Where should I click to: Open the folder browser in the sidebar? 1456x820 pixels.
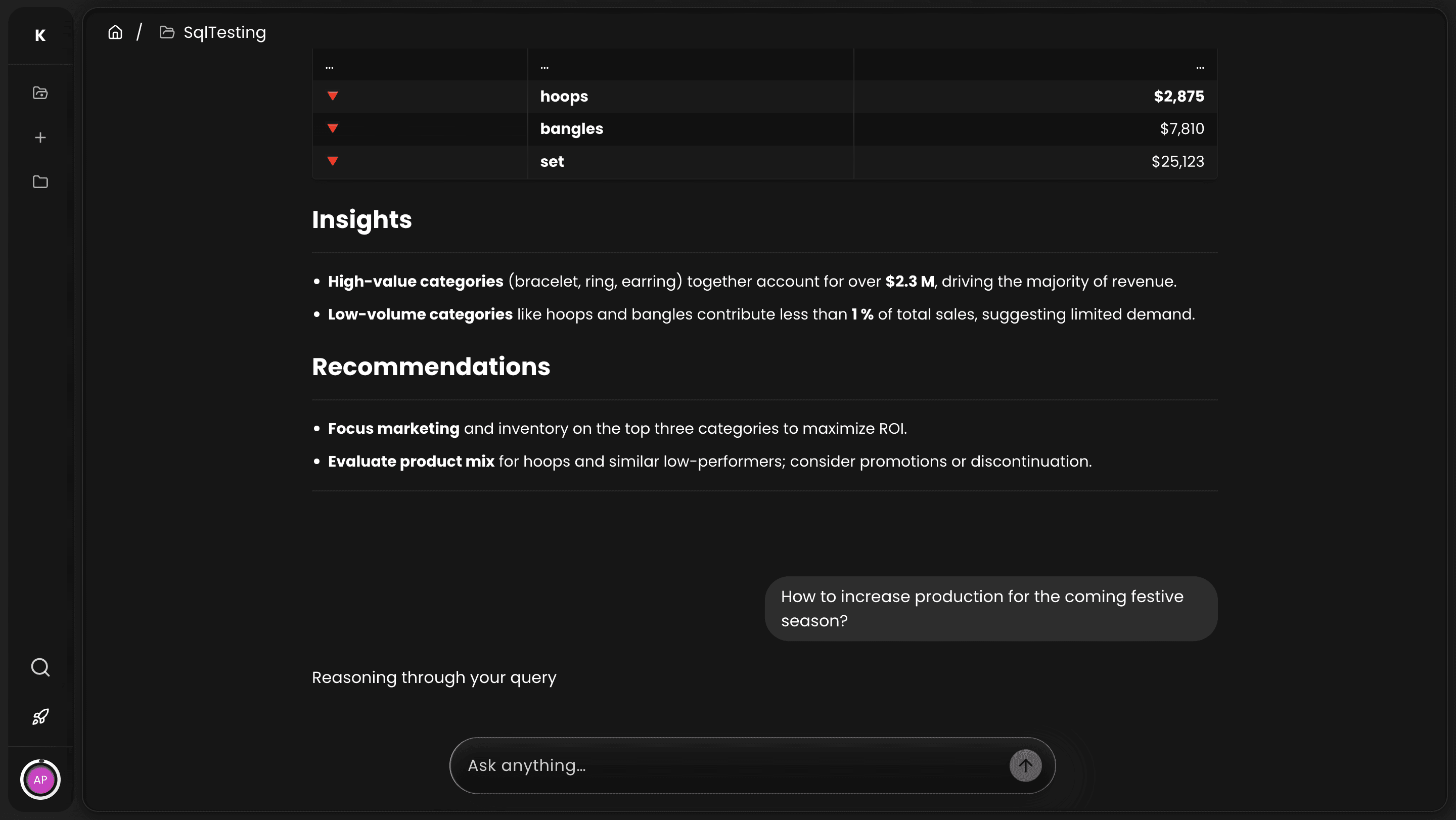(40, 93)
